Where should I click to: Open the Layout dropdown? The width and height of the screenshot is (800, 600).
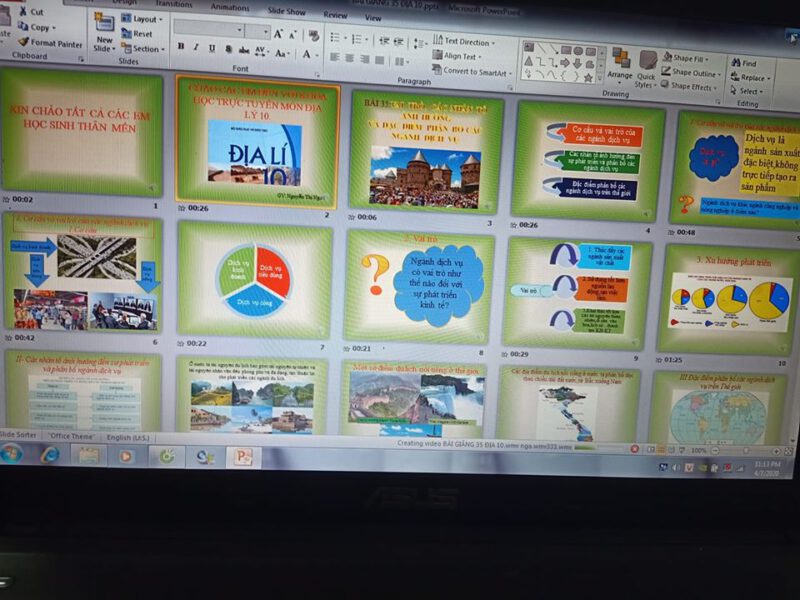click(x=140, y=18)
